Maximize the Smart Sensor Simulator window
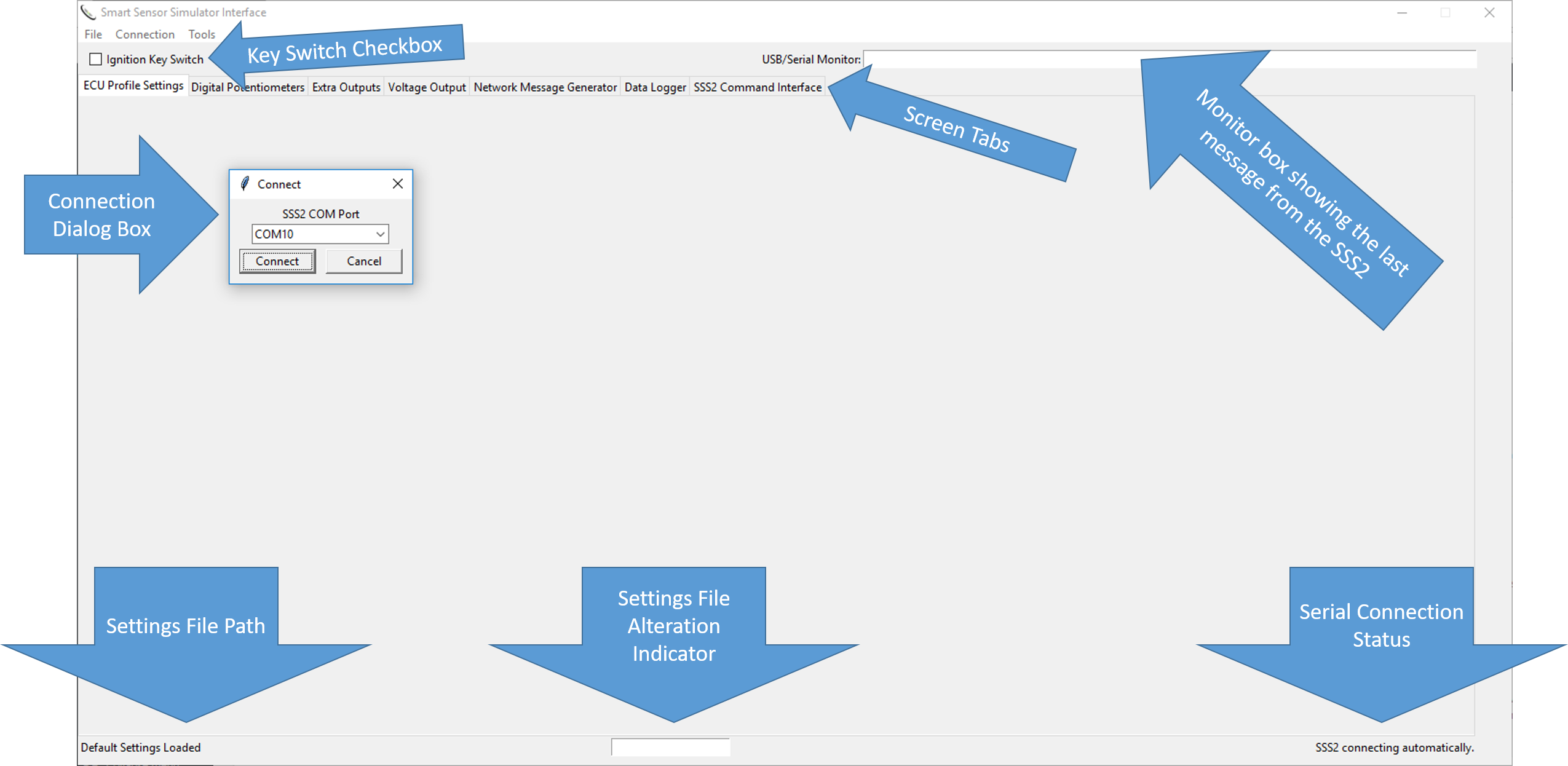This screenshot has height=766, width=1568. pyautogui.click(x=1445, y=13)
